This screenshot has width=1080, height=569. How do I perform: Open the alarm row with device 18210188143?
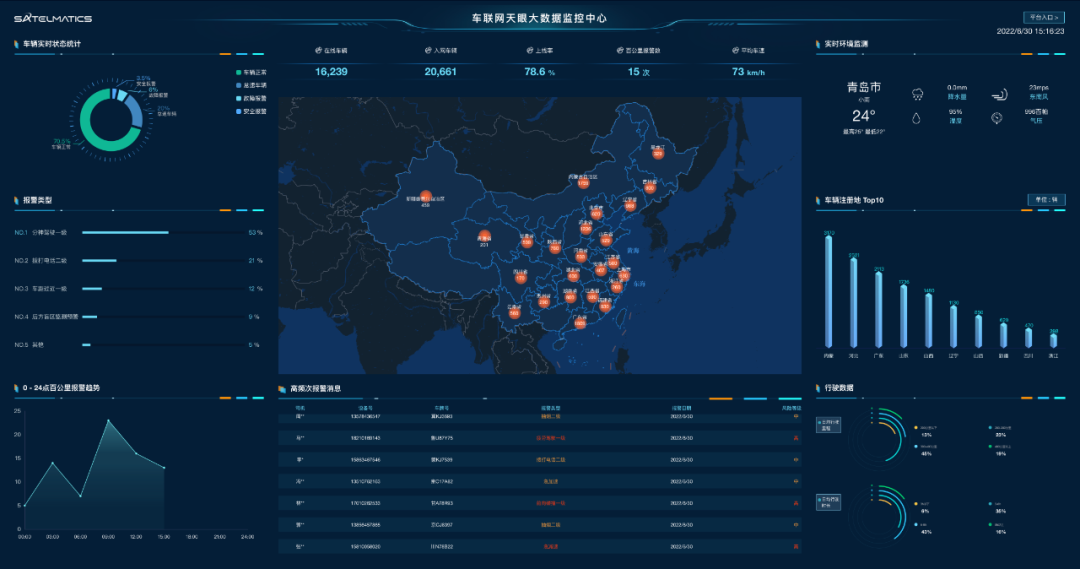(539, 437)
